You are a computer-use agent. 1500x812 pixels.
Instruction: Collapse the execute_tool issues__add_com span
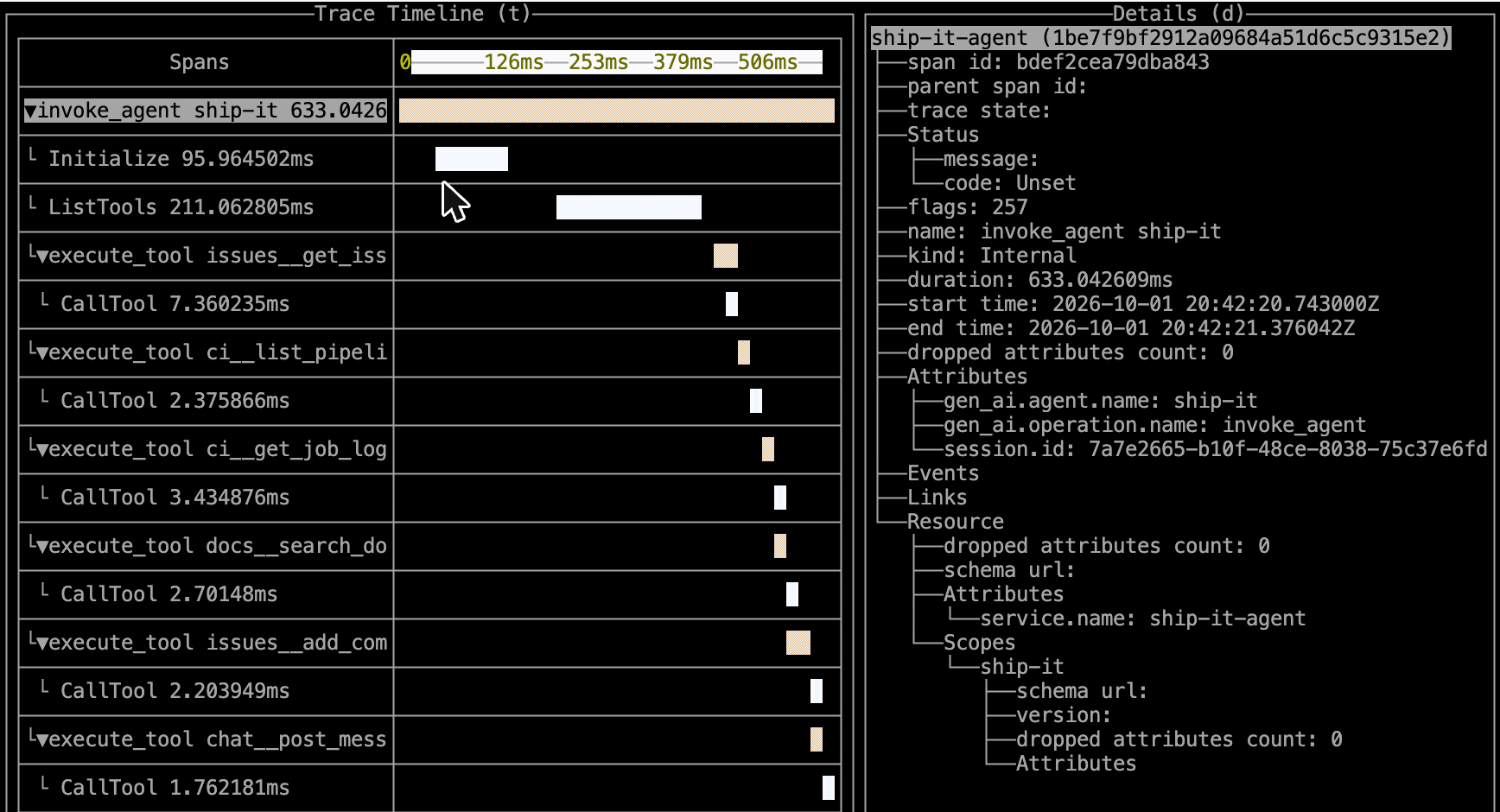pos(42,643)
